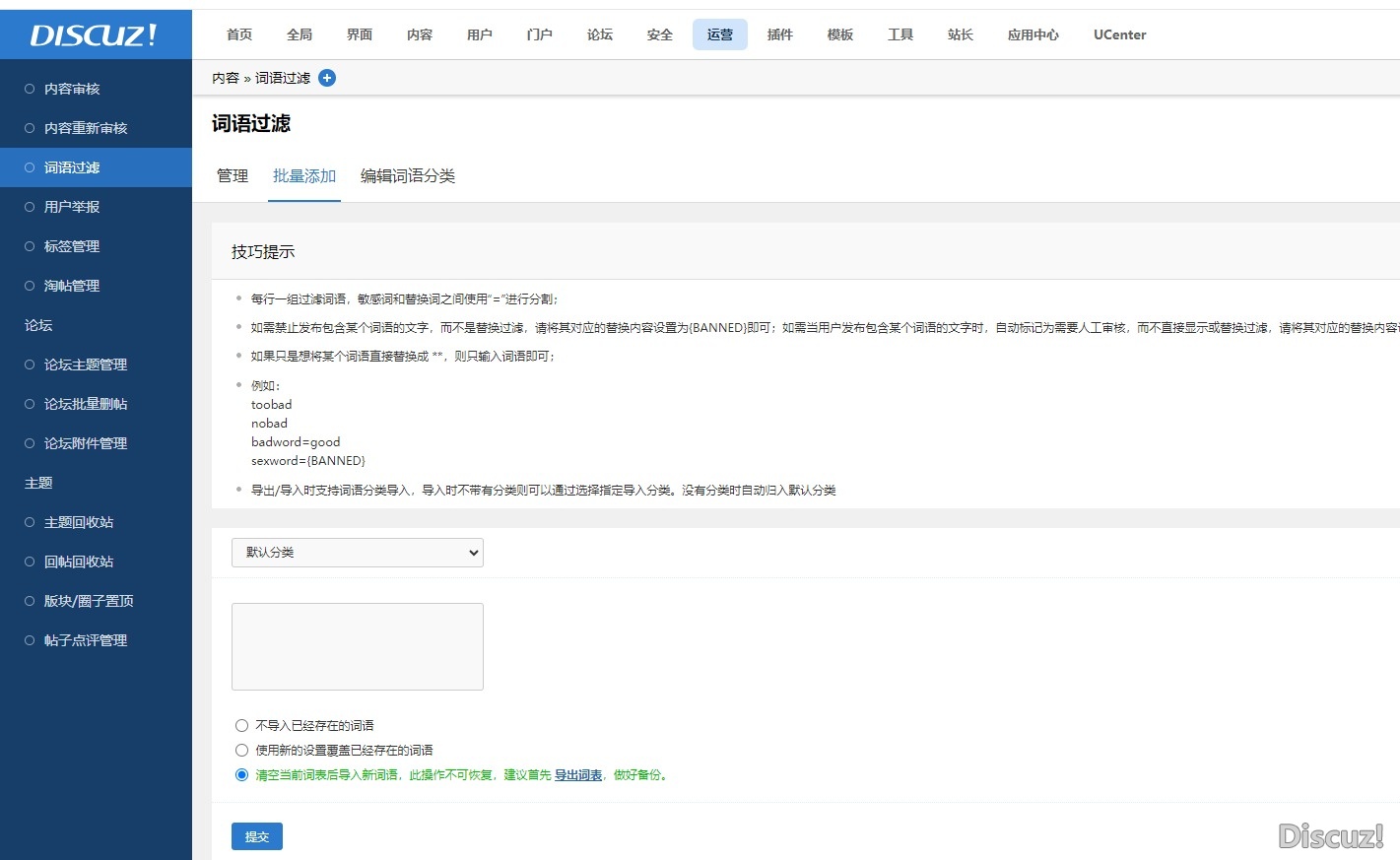1400x860 pixels.
Task: Click inside the word list text area
Action: click(357, 646)
